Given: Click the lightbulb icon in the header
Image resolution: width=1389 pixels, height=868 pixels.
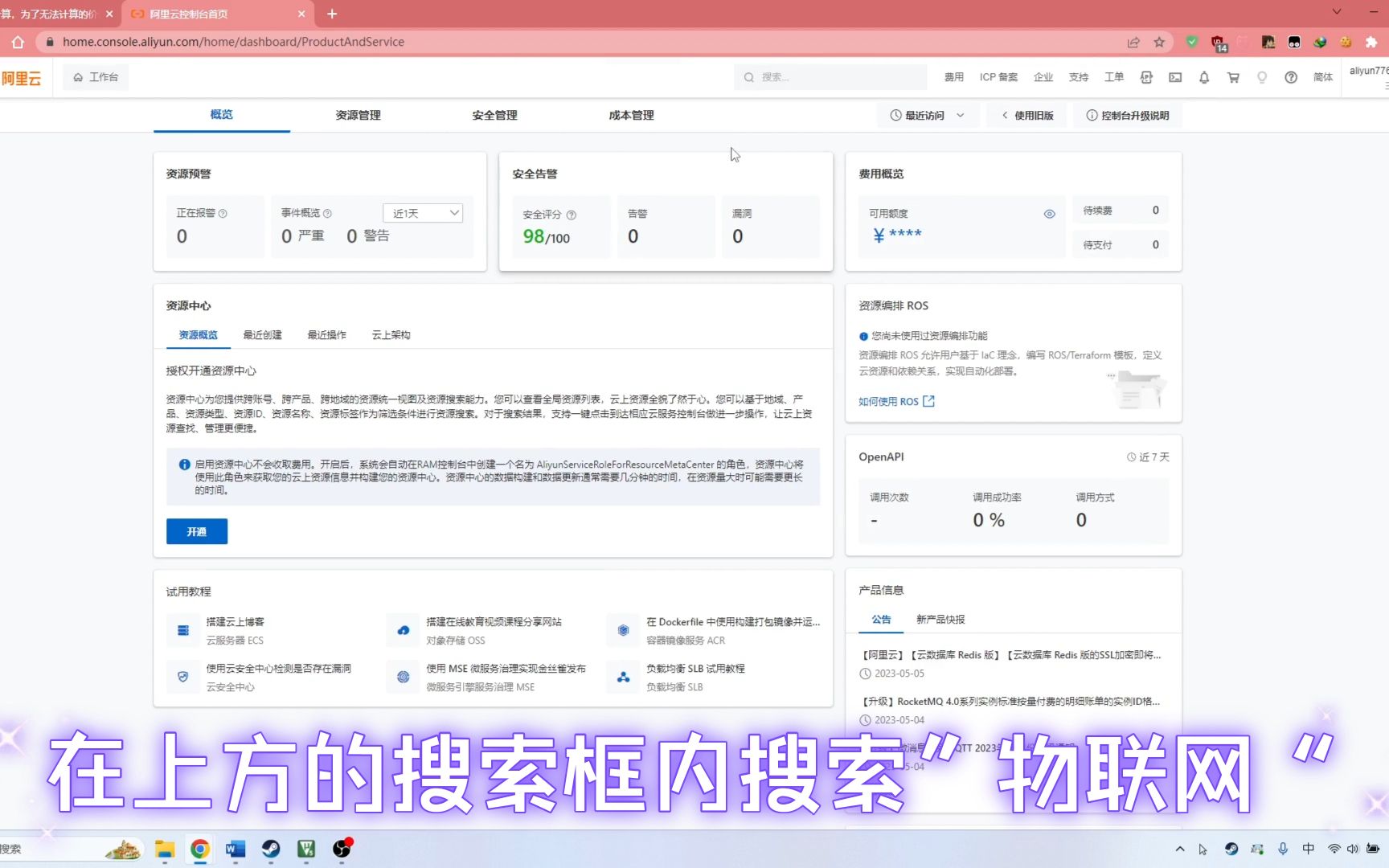Looking at the screenshot, I should point(1262,77).
